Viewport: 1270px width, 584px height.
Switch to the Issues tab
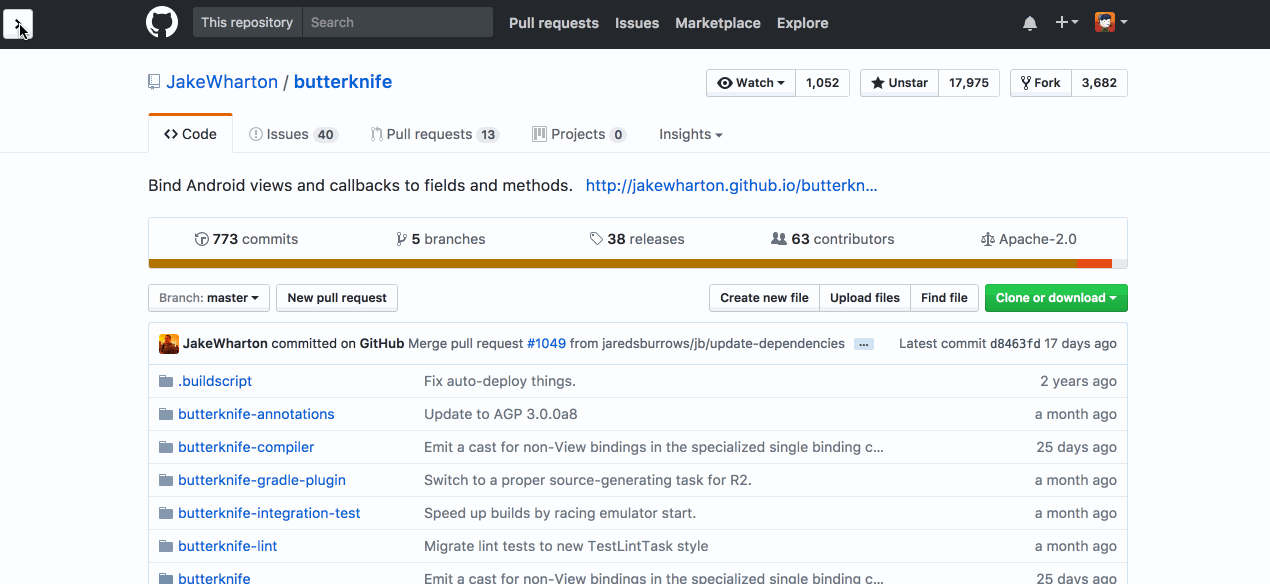point(293,134)
